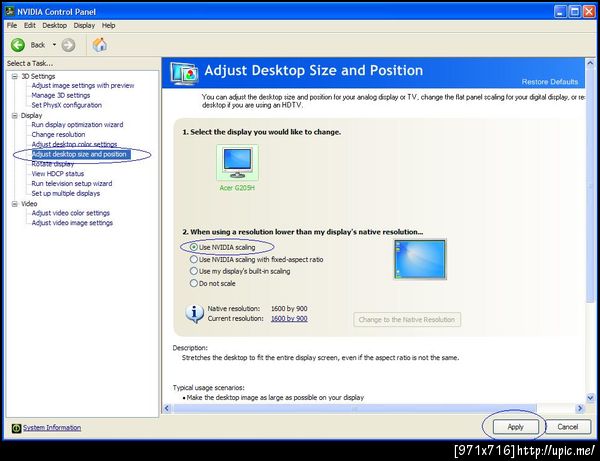The image size is (600, 461).
Task: Click the Adjust Desktop Size header icon
Action: pos(184,73)
